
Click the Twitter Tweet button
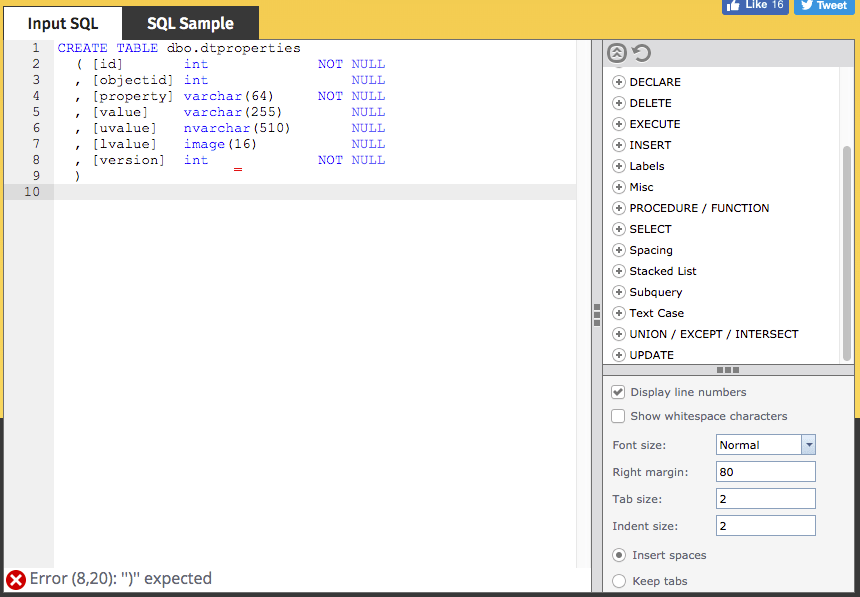824,5
